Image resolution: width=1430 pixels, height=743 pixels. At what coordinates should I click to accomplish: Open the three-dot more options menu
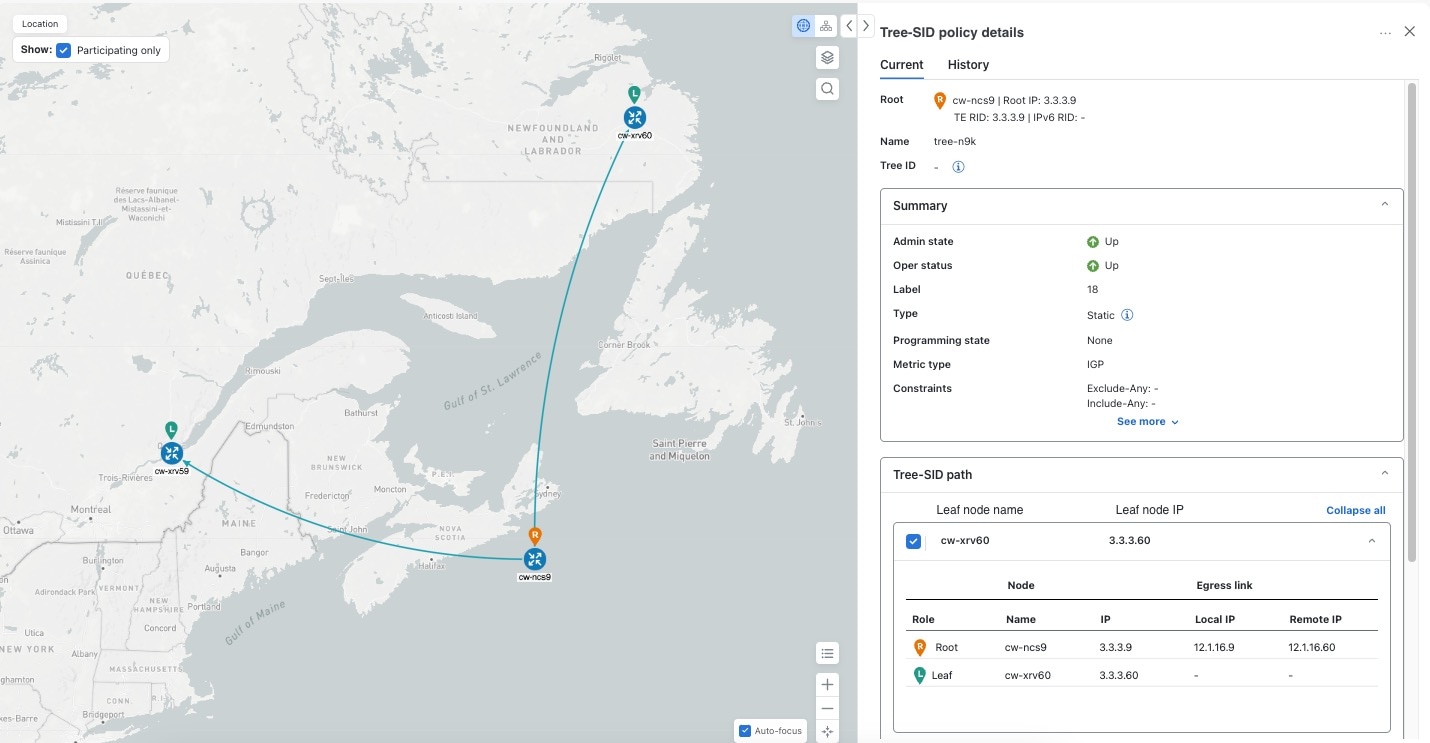coord(1385,33)
